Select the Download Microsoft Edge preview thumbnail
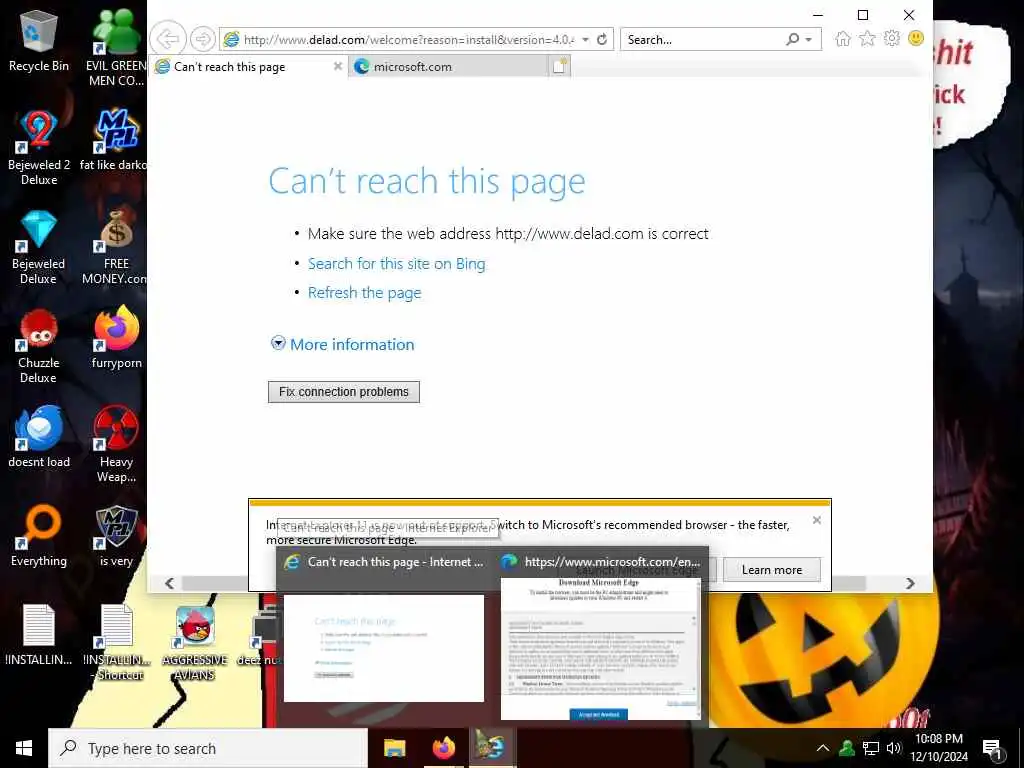 (x=600, y=648)
